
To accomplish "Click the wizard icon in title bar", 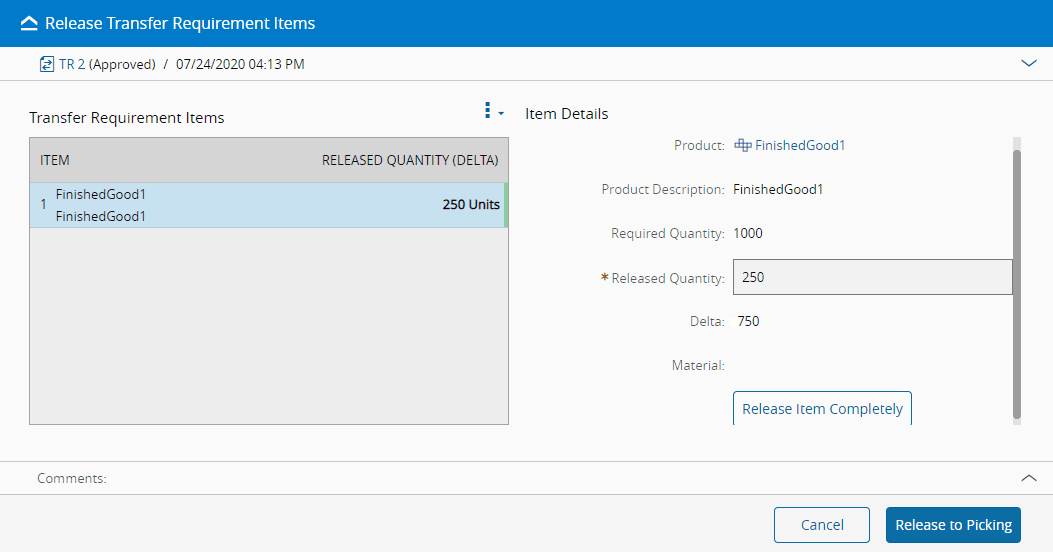I will (29, 23).
